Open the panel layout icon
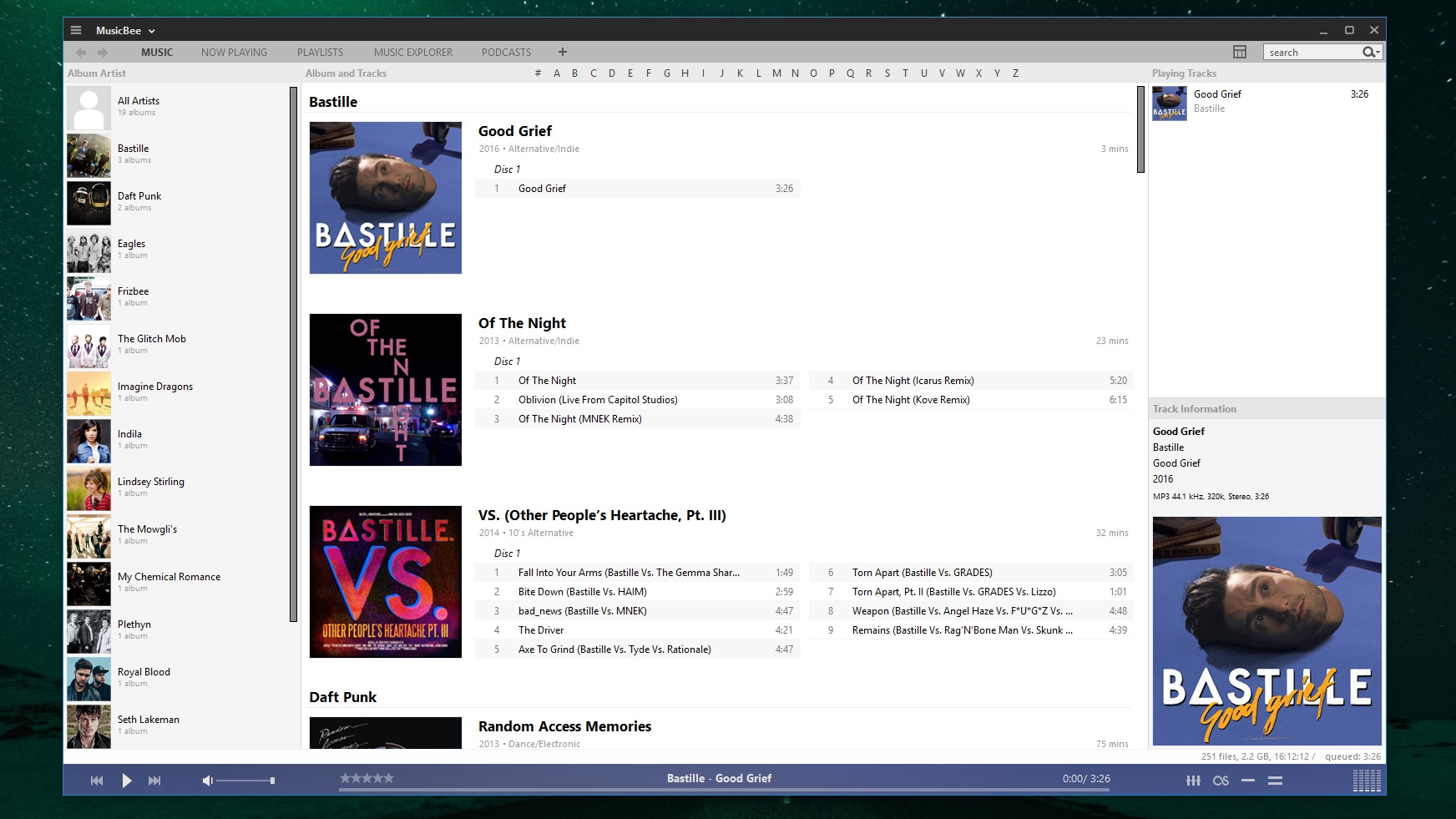The height and width of the screenshot is (819, 1456). click(x=1240, y=52)
